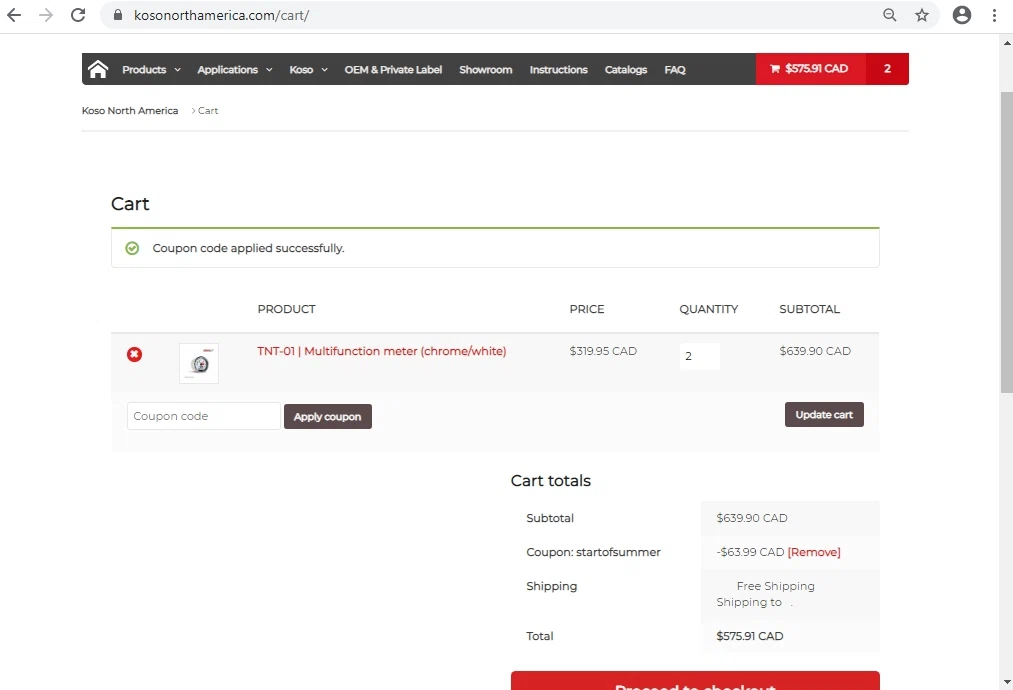
Task: Bookmark this page with the star icon
Action: click(922, 15)
